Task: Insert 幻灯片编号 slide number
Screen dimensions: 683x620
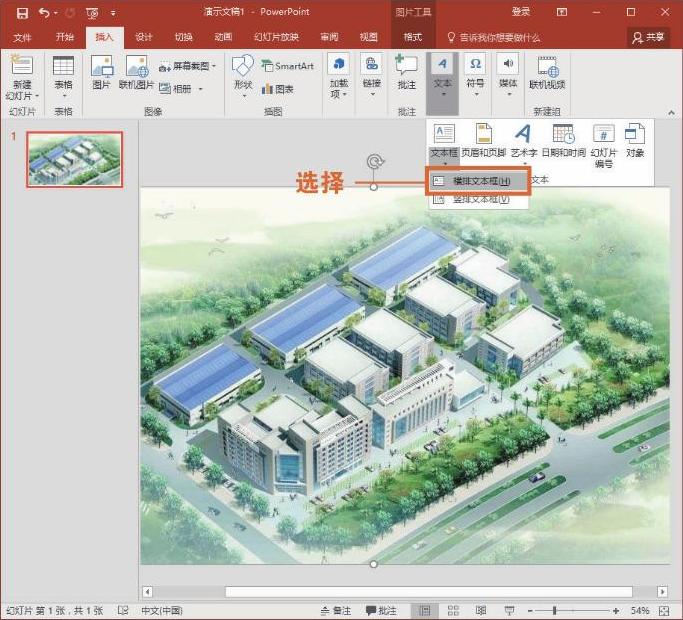Action: [x=603, y=146]
